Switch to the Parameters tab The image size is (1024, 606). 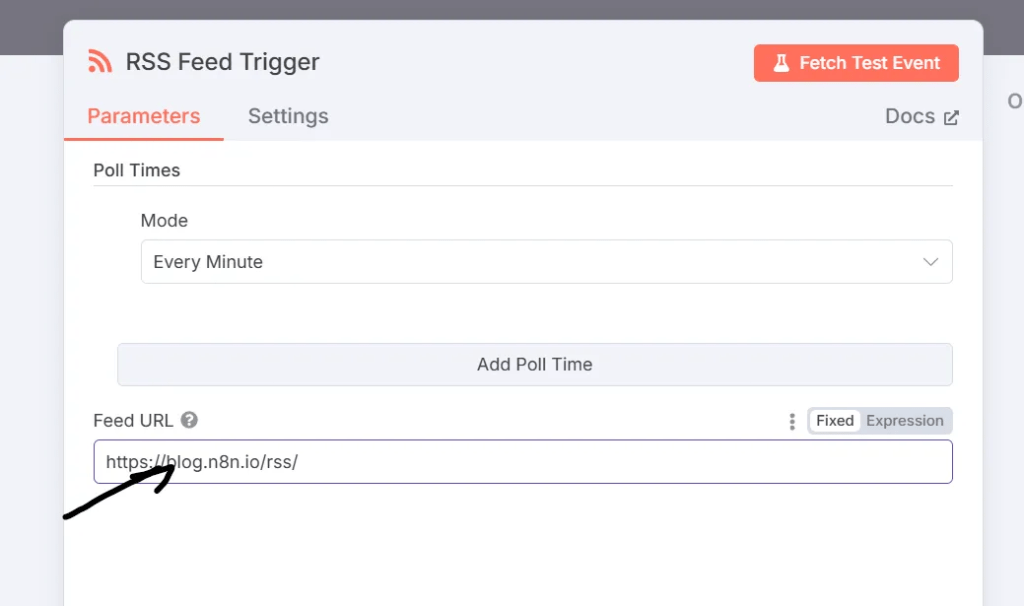144,116
